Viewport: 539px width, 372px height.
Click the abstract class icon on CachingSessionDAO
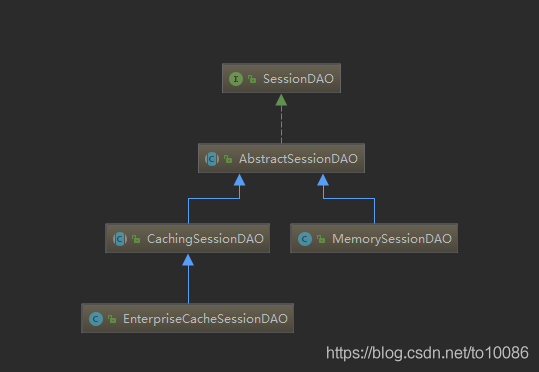pos(120,239)
